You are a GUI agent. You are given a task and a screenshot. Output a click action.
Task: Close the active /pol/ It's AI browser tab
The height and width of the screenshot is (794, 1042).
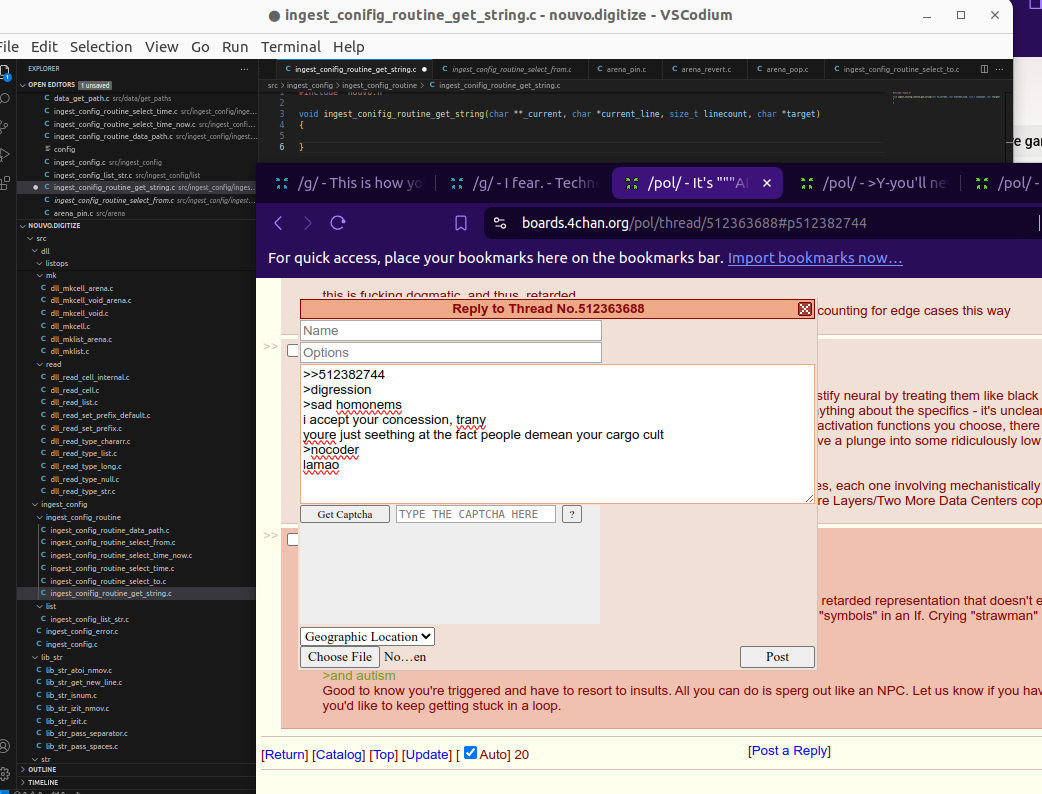[x=767, y=183]
